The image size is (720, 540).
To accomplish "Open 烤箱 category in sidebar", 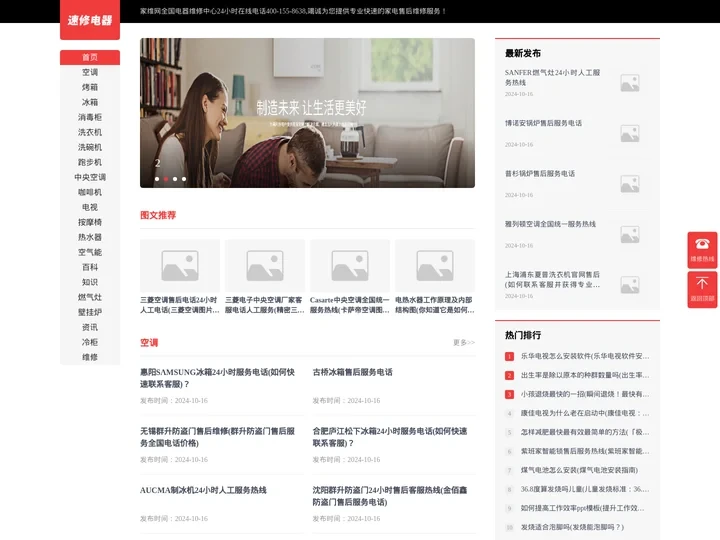I will pyautogui.click(x=90, y=87).
